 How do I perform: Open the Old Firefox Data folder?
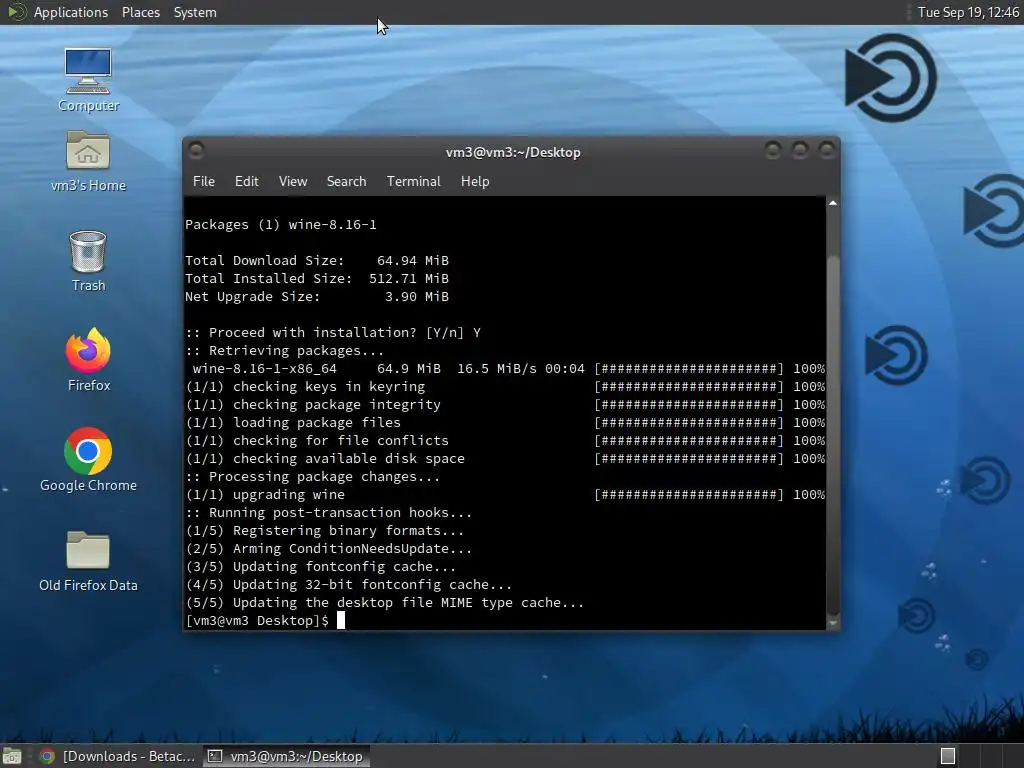[88, 561]
